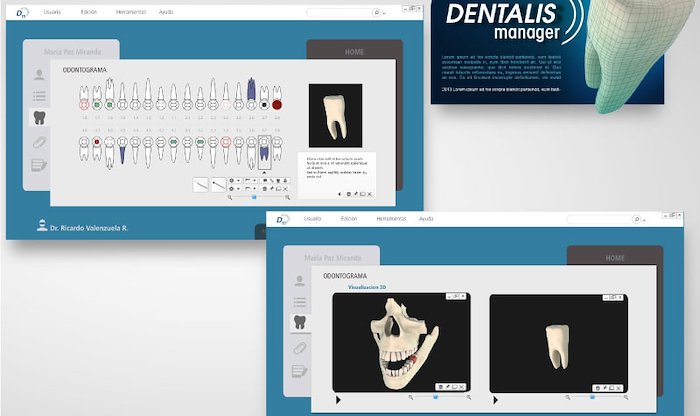700x416 pixels.
Task: Select María Paz Miranda tab in 3D viewer window
Action: (x=333, y=258)
